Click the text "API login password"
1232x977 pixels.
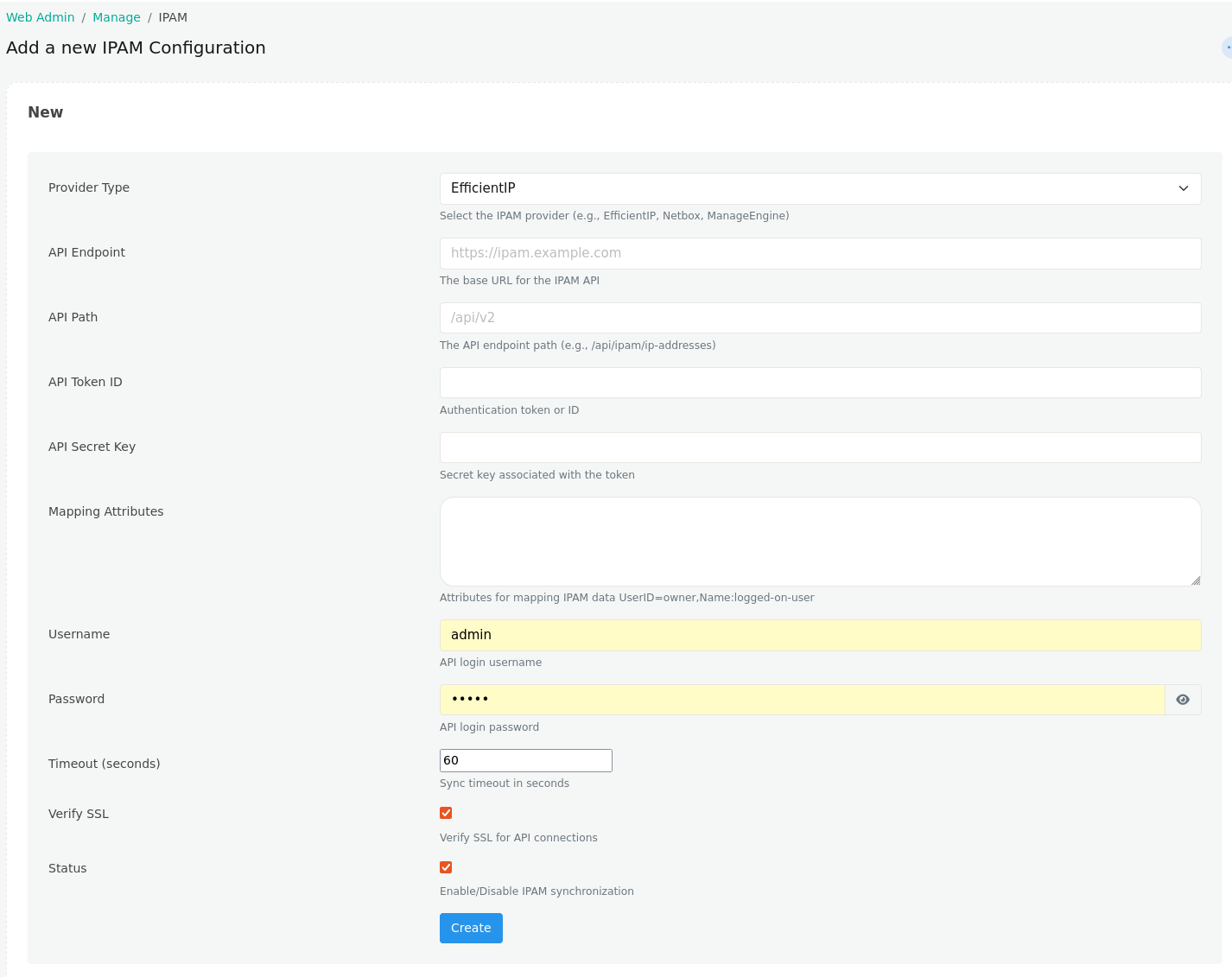point(489,727)
